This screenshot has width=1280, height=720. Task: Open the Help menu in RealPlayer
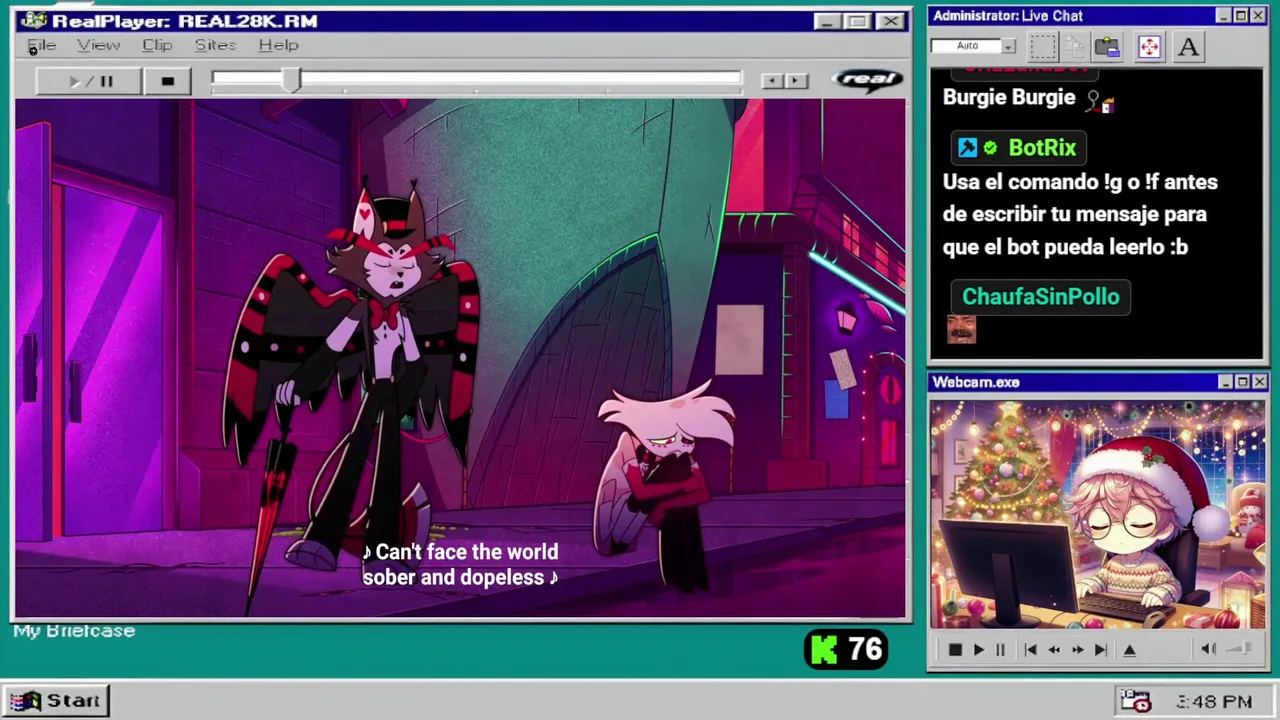pyautogui.click(x=278, y=45)
